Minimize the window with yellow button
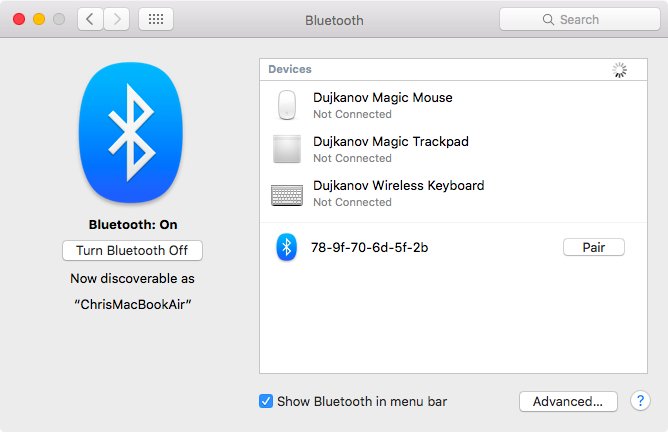 39,19
